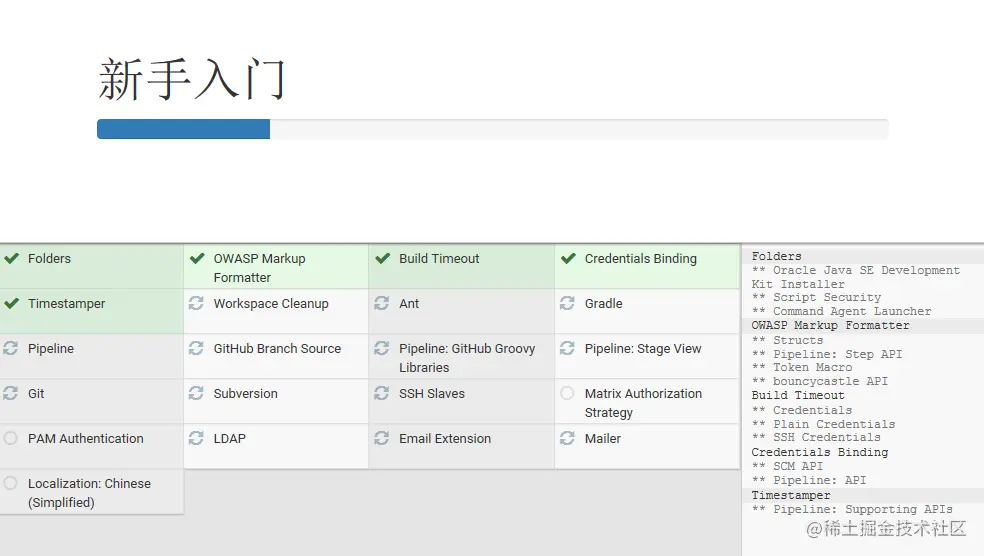Select the Matrix Authorization Strategy plugin name
The height and width of the screenshot is (556, 984).
[x=643, y=403]
